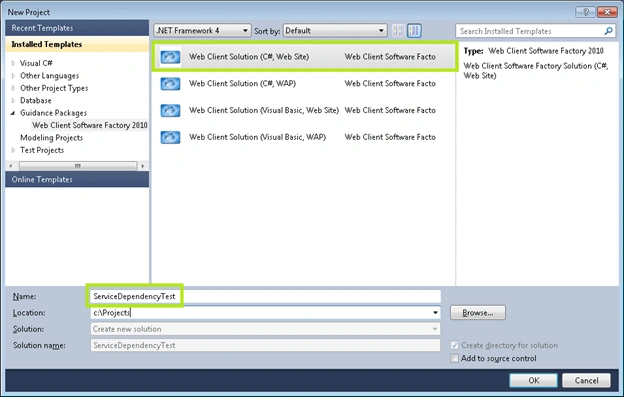This screenshot has width=624, height=397.
Task: Click the Browse... button
Action: [x=478, y=313]
